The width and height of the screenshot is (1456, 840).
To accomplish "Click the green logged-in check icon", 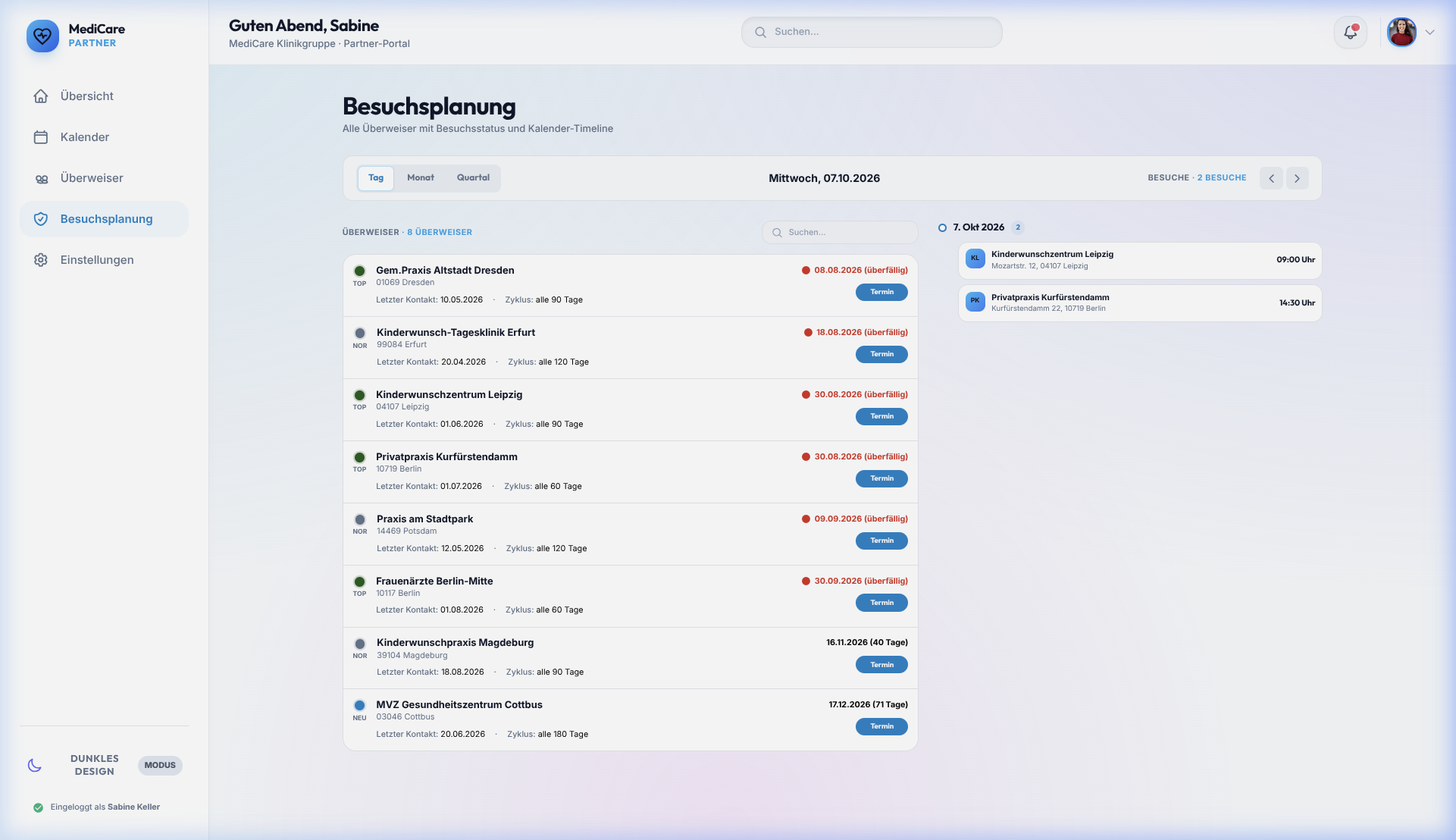I will 38,807.
